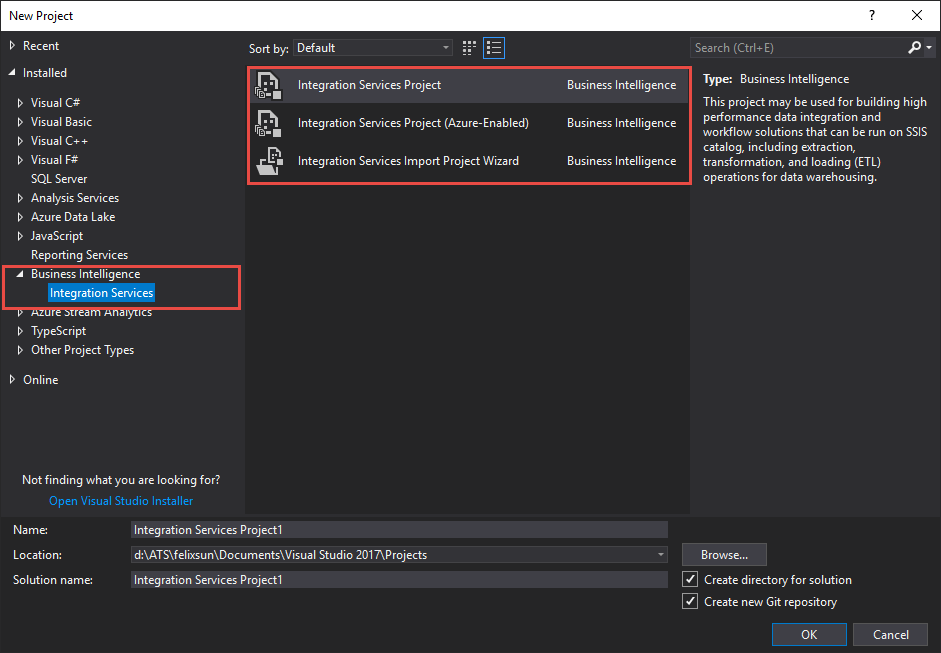Close the New Project dialog
The height and width of the screenshot is (653, 941).
916,16
